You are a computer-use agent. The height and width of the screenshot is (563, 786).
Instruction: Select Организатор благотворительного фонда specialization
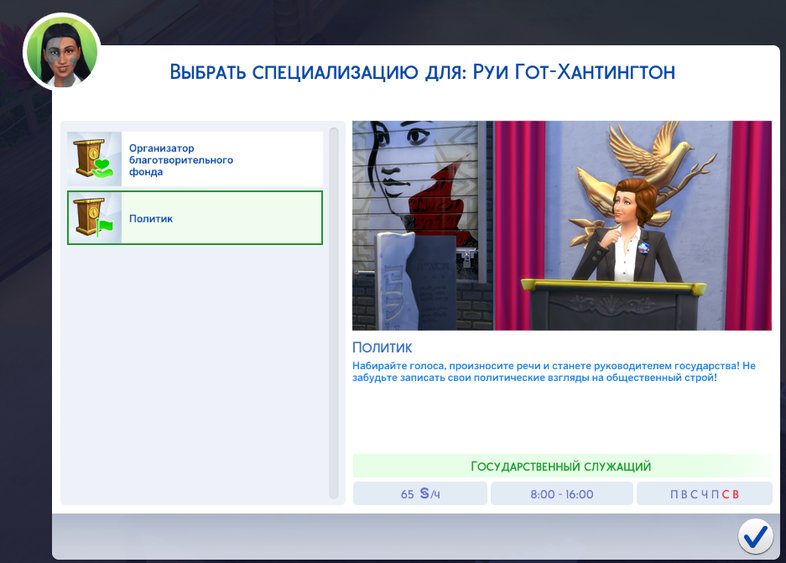pyautogui.click(x=195, y=159)
